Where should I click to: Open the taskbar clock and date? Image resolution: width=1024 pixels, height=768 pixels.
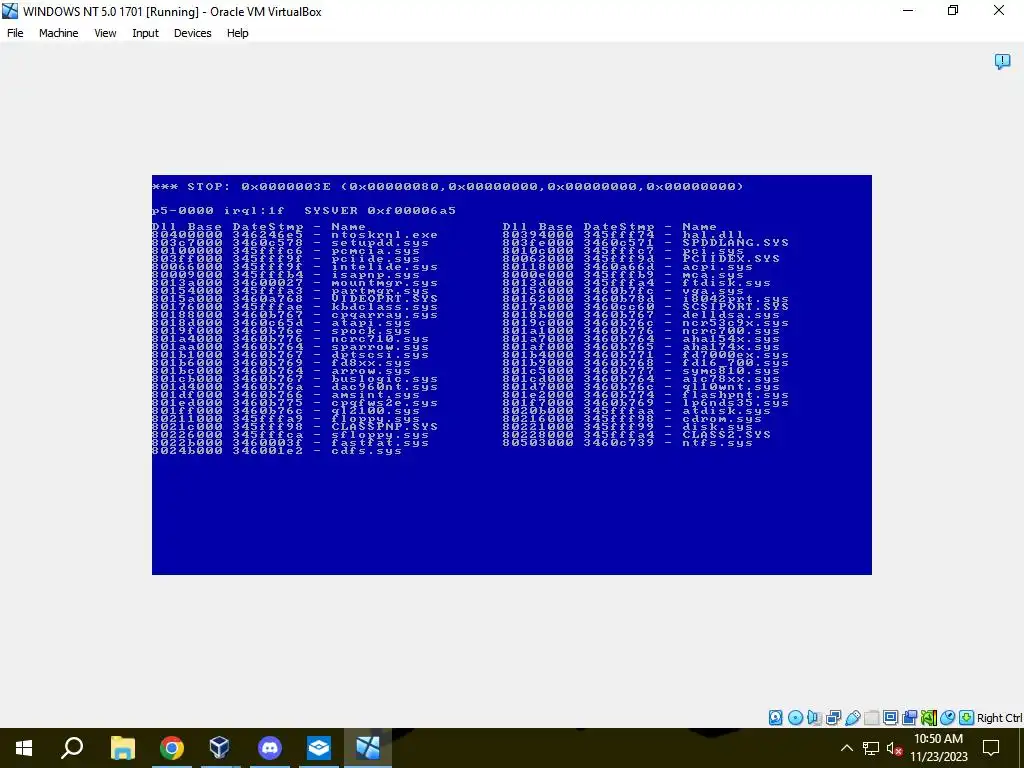[938, 748]
